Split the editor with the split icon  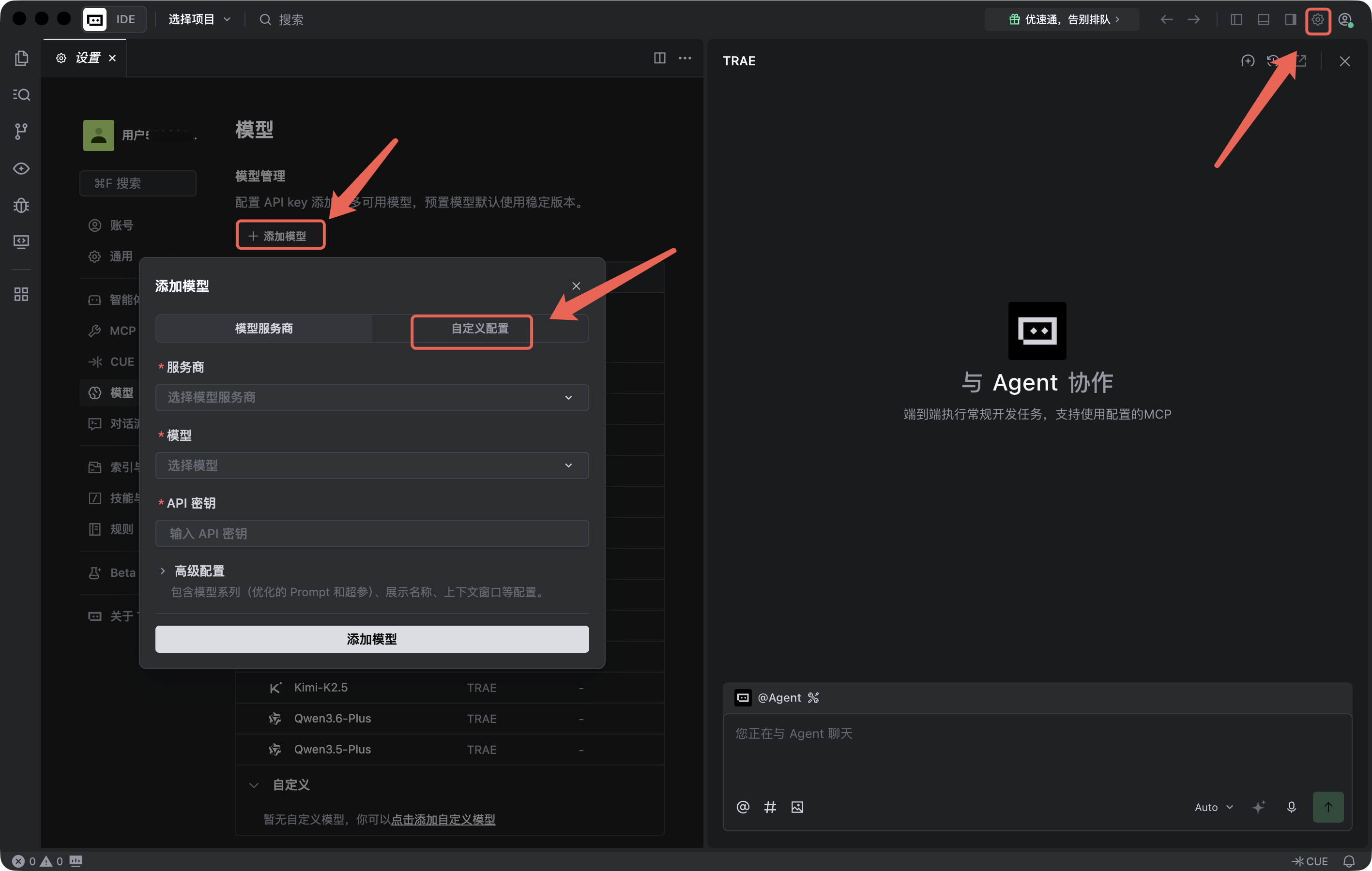[660, 58]
